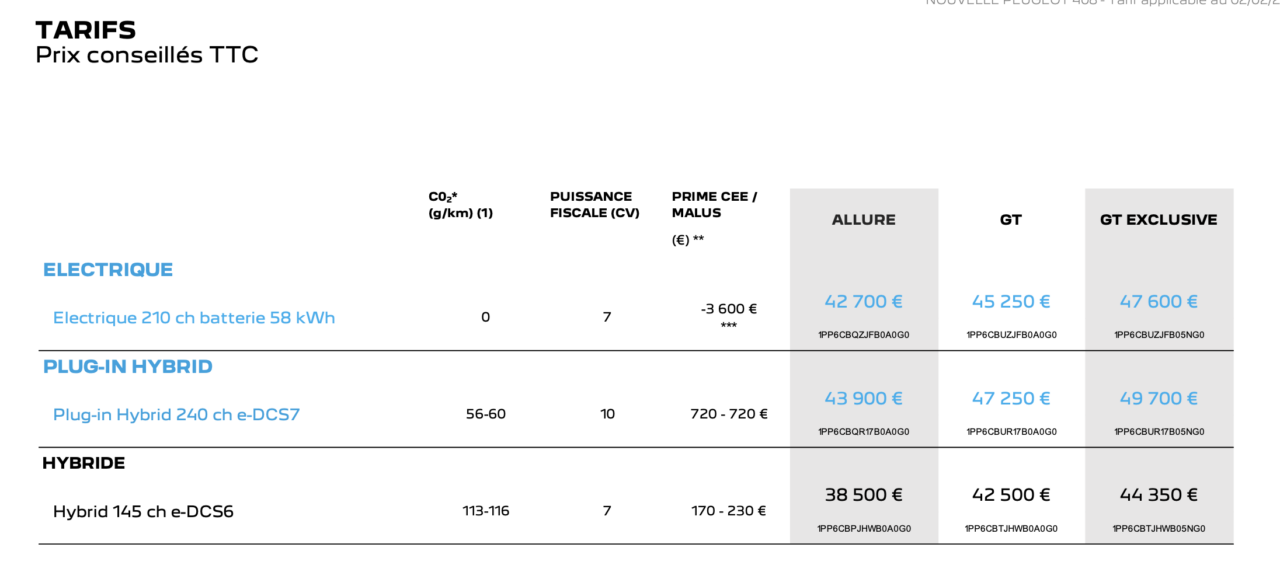The width and height of the screenshot is (1280, 586).
Task: Click the 44 350 € GT Exclusive price
Action: pos(1158,495)
